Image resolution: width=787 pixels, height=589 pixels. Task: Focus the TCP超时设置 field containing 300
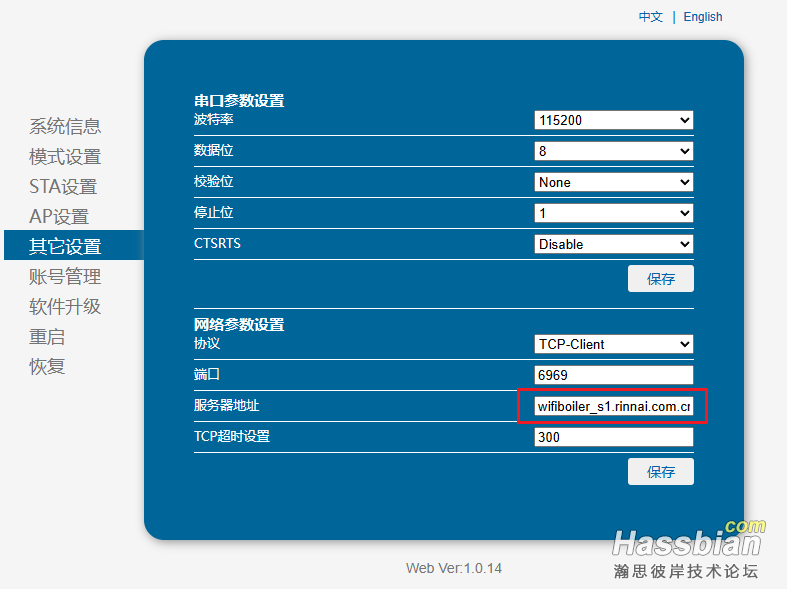coord(614,437)
